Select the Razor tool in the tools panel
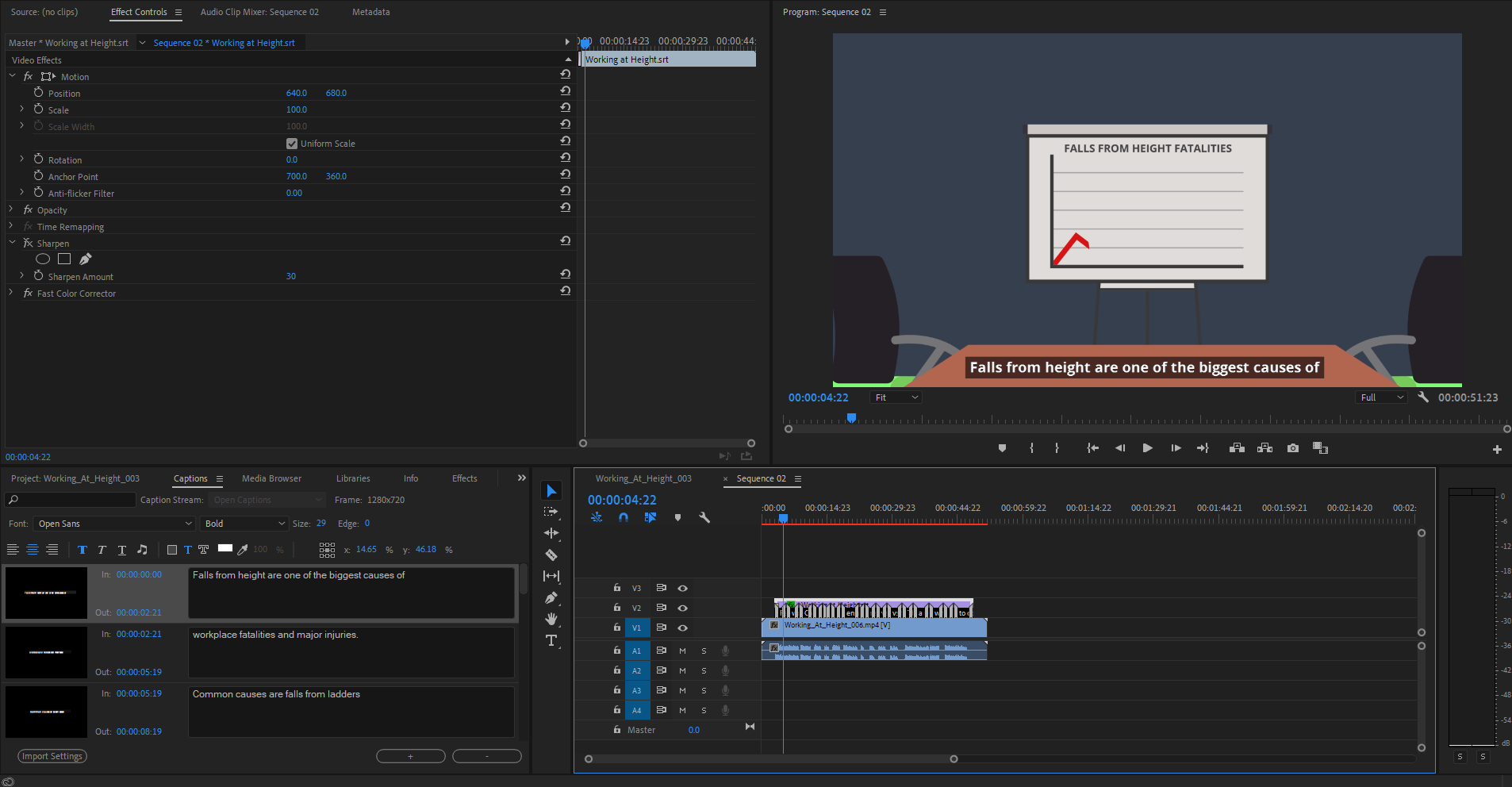1512x787 pixels. coord(551,555)
